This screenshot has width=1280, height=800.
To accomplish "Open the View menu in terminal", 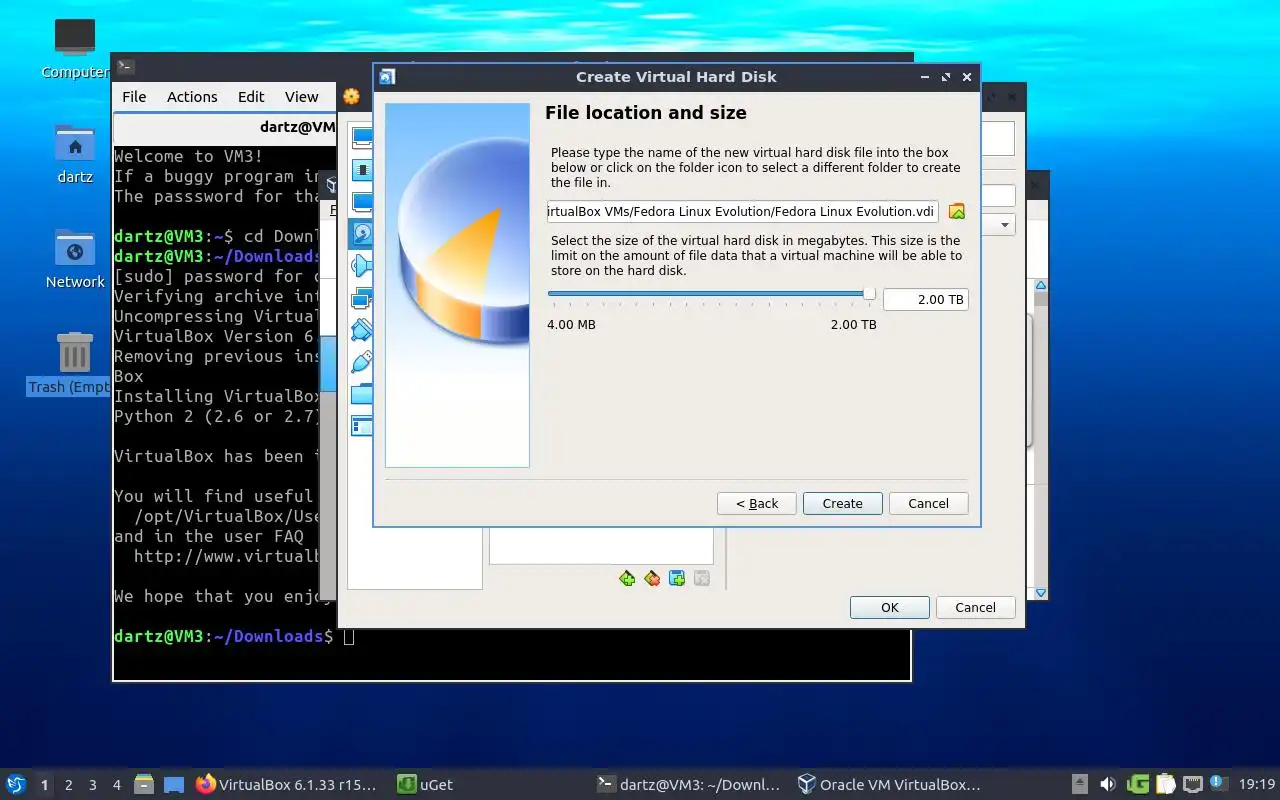I will click(x=301, y=97).
